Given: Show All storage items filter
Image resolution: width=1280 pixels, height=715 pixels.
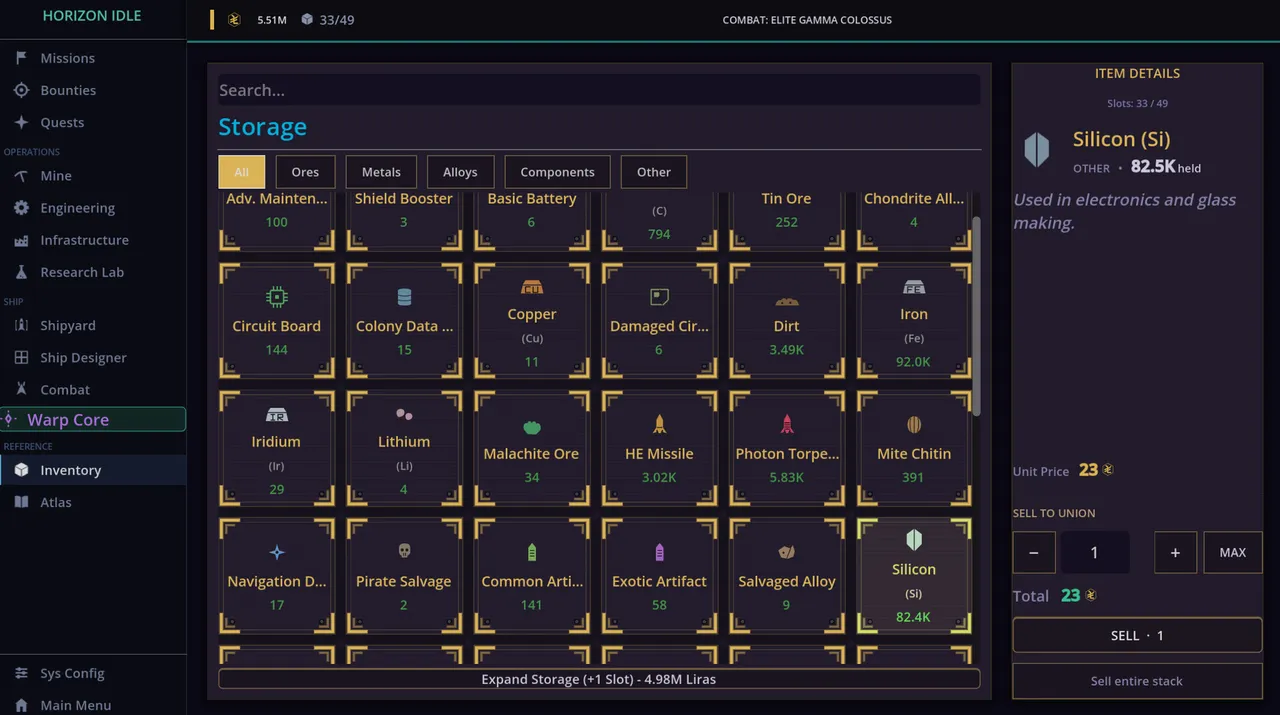Looking at the screenshot, I should click(242, 172).
